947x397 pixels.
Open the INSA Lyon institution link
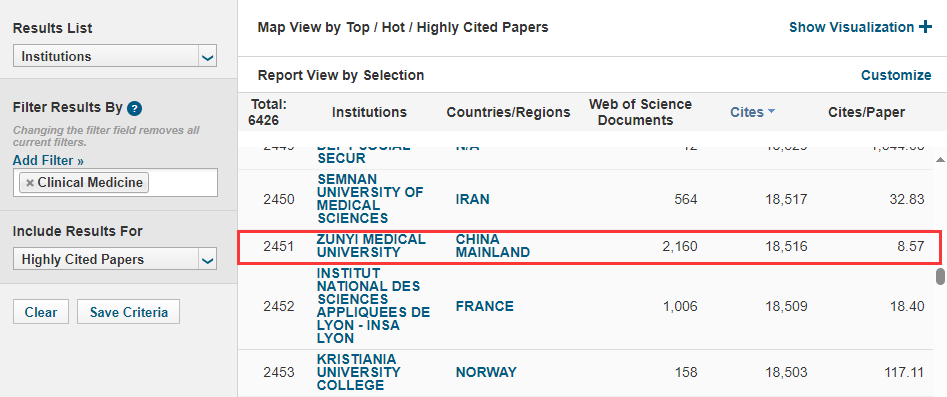click(373, 306)
